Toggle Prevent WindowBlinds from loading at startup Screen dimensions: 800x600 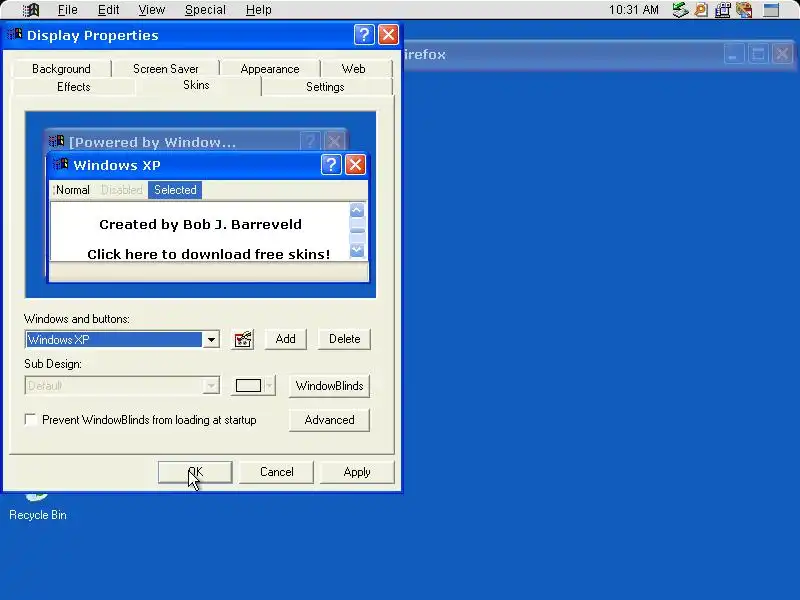click(31, 419)
